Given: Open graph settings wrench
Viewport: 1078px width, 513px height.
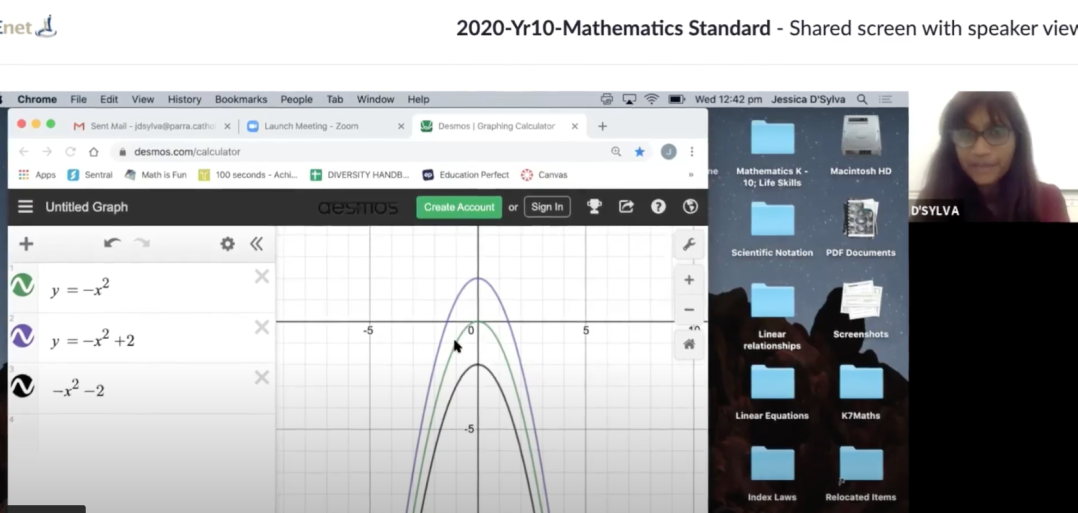Looking at the screenshot, I should pyautogui.click(x=689, y=245).
